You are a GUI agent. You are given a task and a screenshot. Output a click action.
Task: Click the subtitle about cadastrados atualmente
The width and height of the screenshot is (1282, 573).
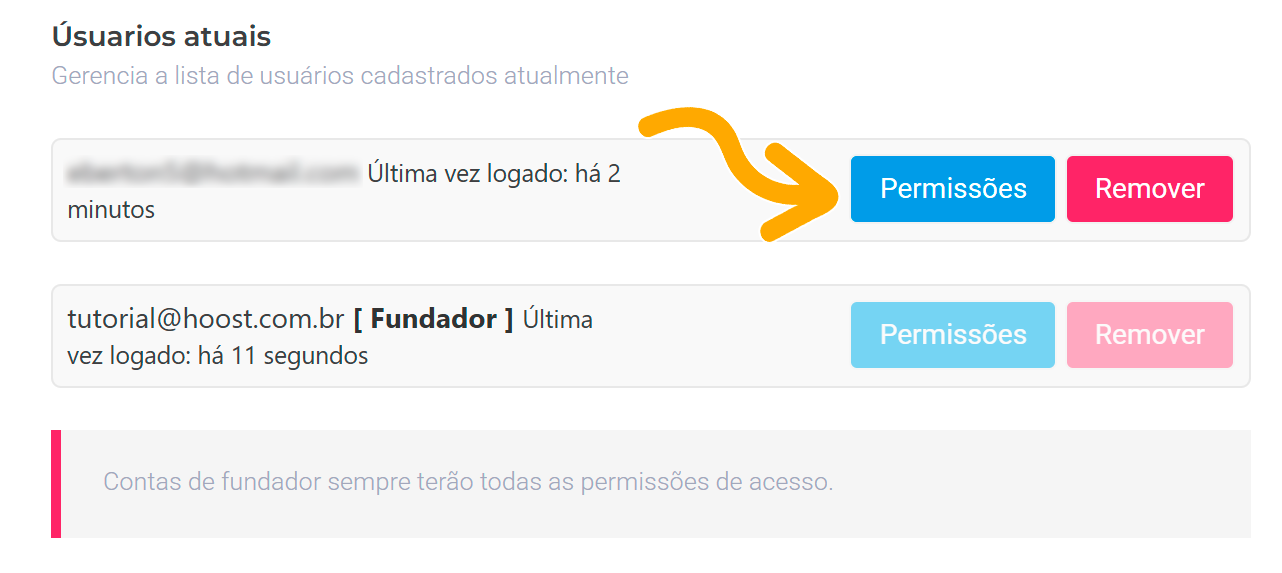(x=340, y=76)
